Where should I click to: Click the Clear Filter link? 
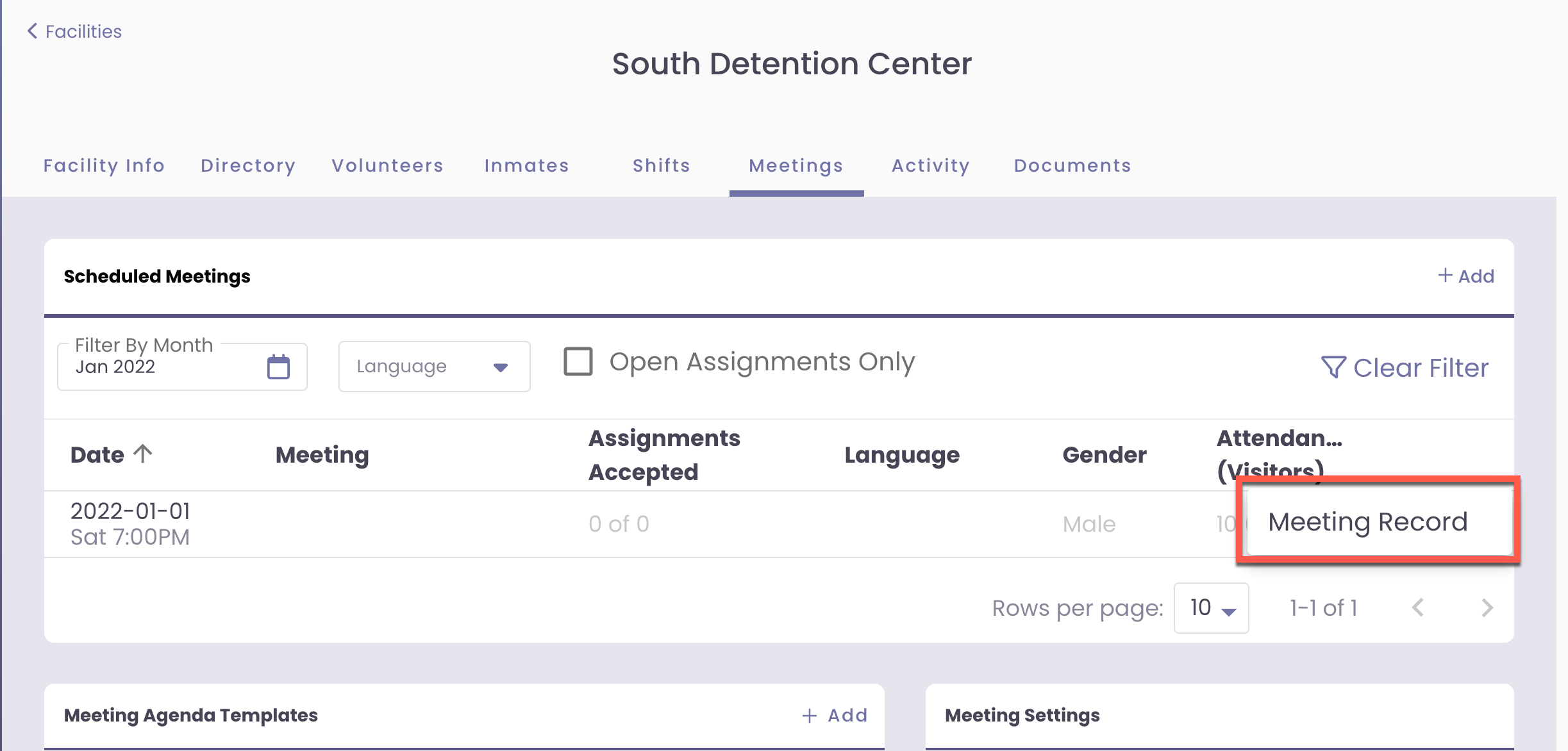coord(1420,368)
